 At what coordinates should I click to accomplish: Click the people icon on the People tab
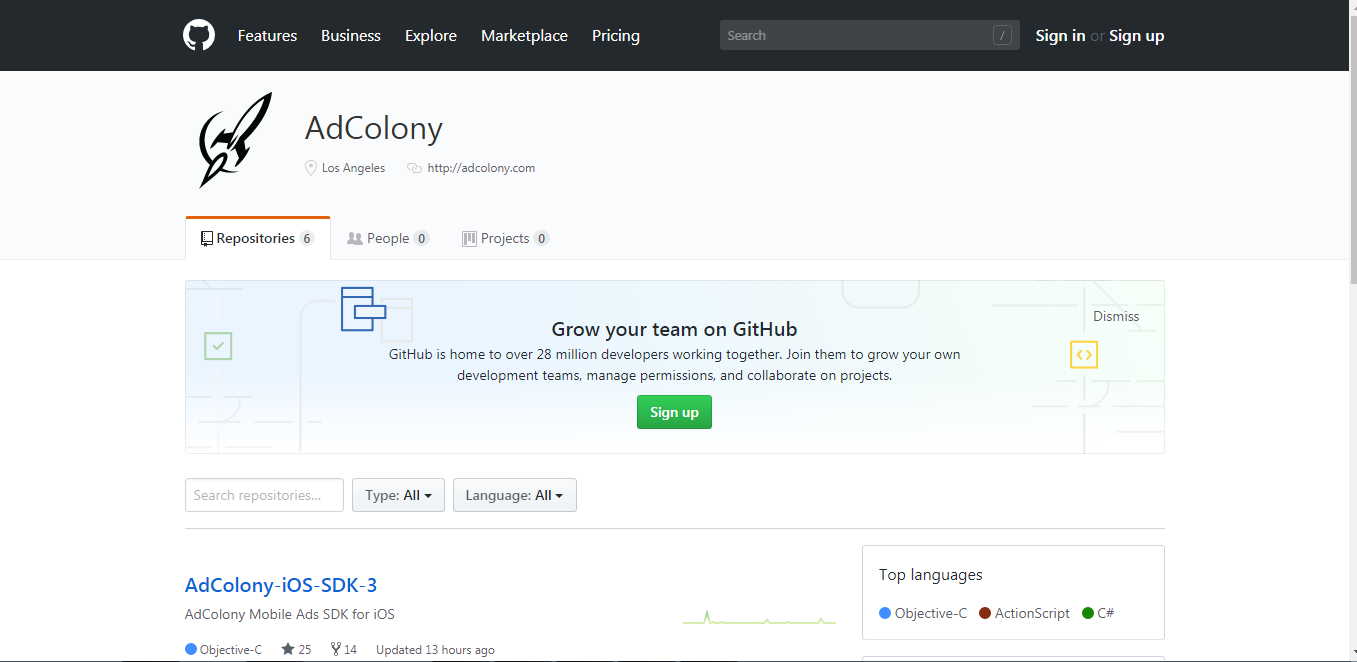354,238
